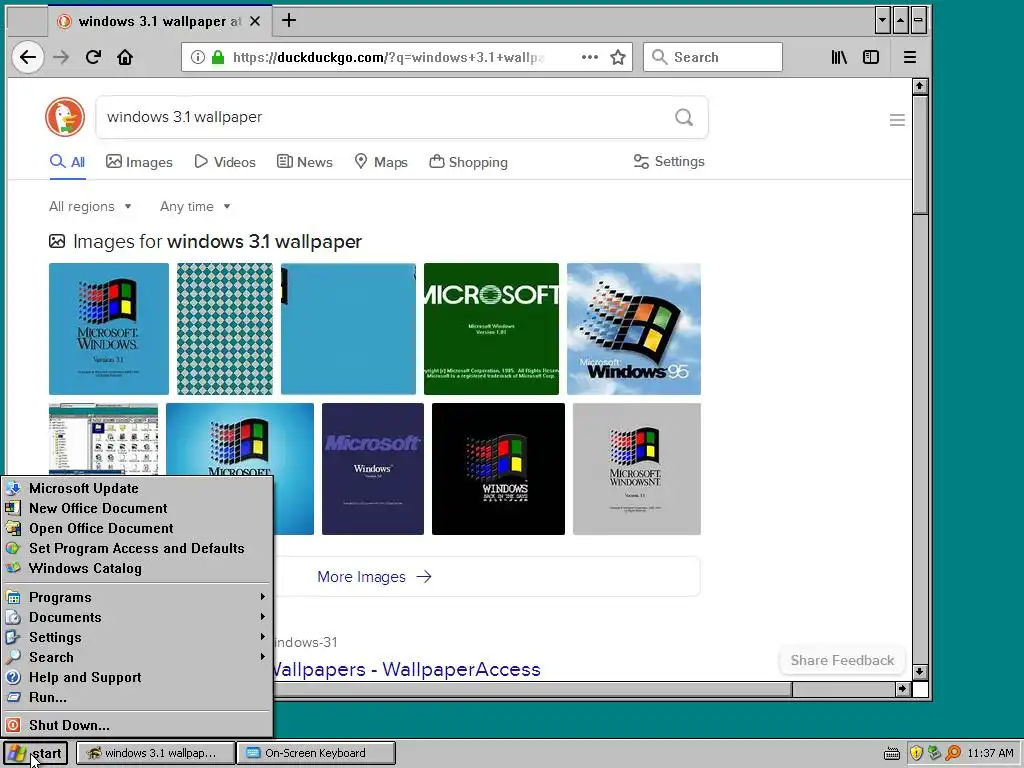Click the Images for heading picture icon
The width and height of the screenshot is (1024, 768).
click(57, 242)
